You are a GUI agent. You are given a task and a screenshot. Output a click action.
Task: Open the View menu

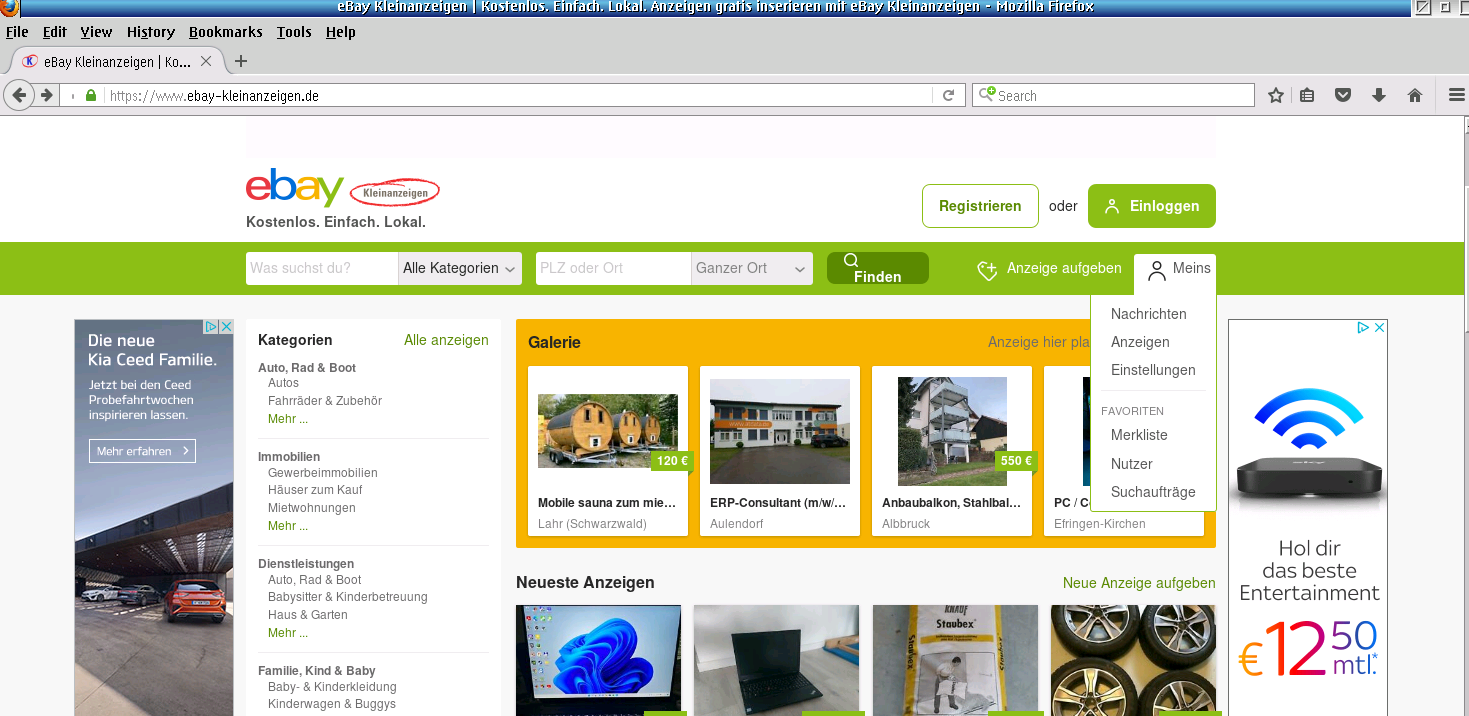point(96,32)
